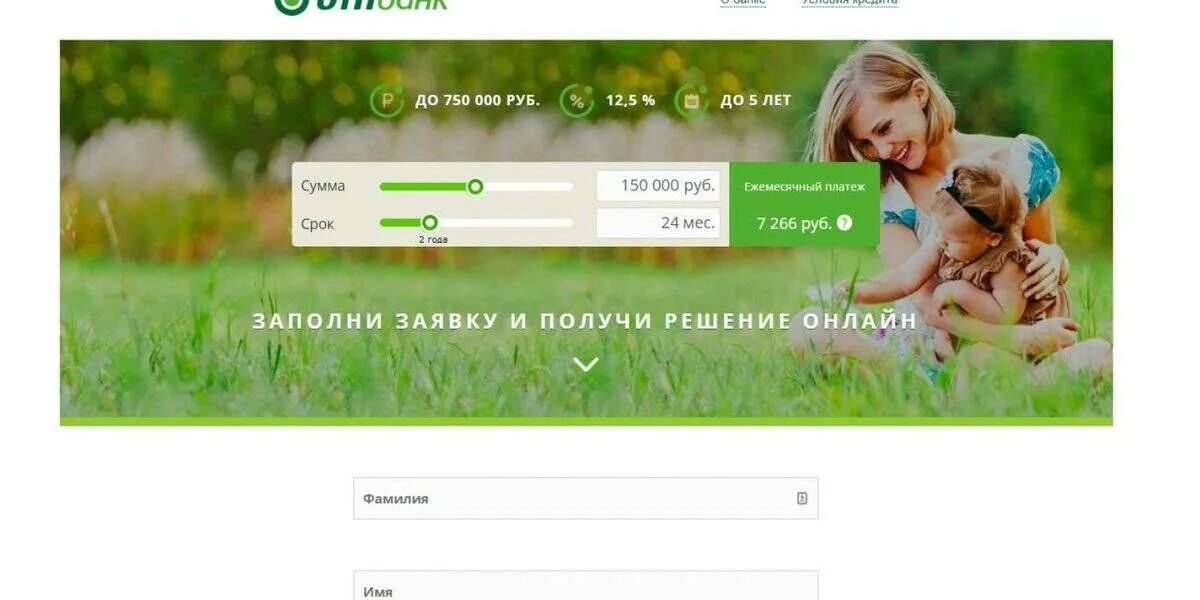Click the green Ежемесячный платеж panel
The width and height of the screenshot is (1200, 600).
pos(805,204)
